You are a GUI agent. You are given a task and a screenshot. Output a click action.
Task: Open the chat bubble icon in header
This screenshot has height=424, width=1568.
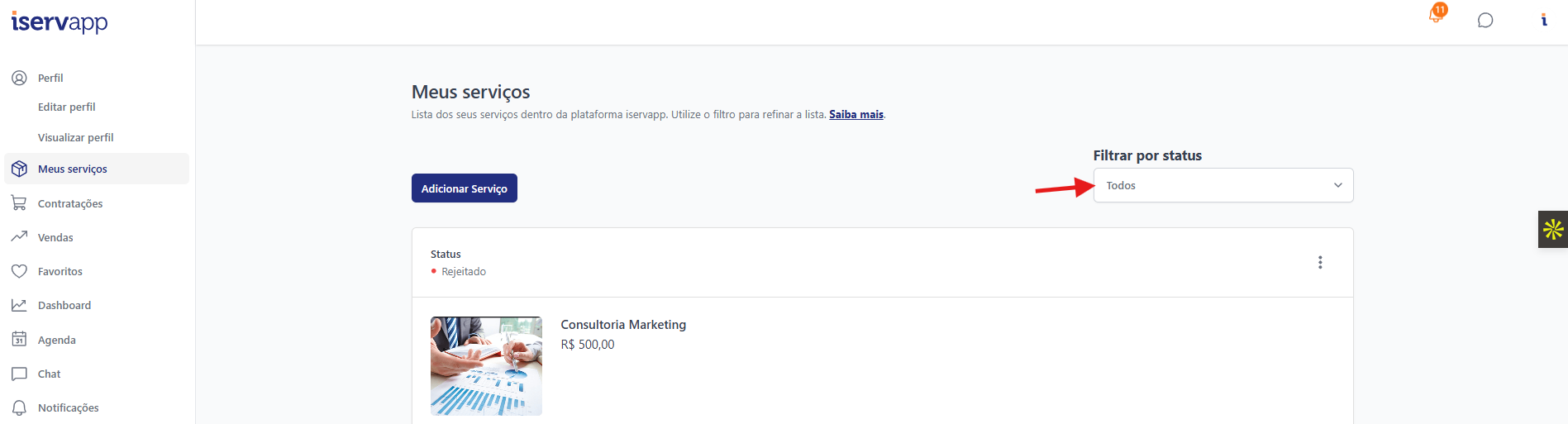click(1485, 21)
